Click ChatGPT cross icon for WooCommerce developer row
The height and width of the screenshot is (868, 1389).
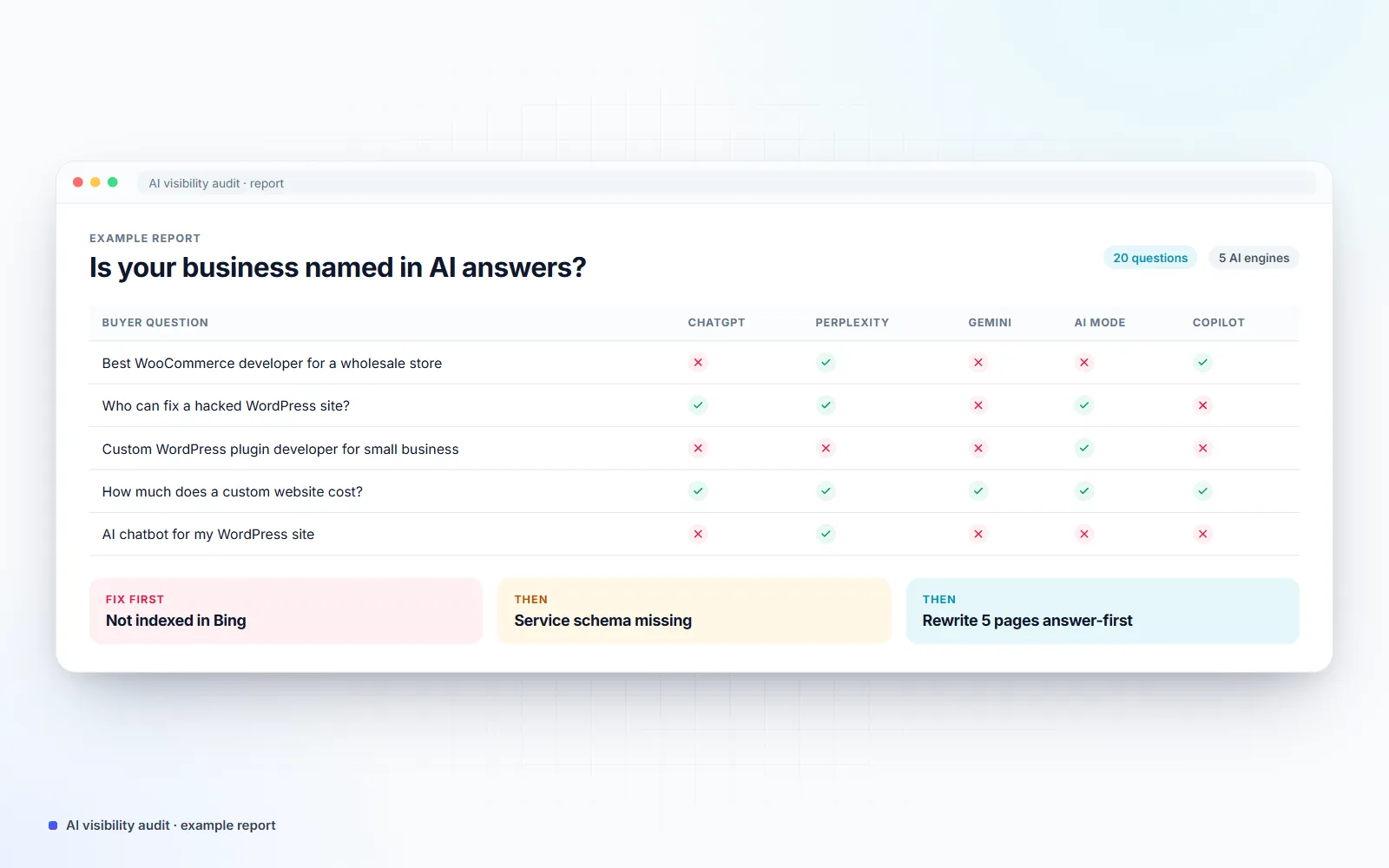[698, 363]
